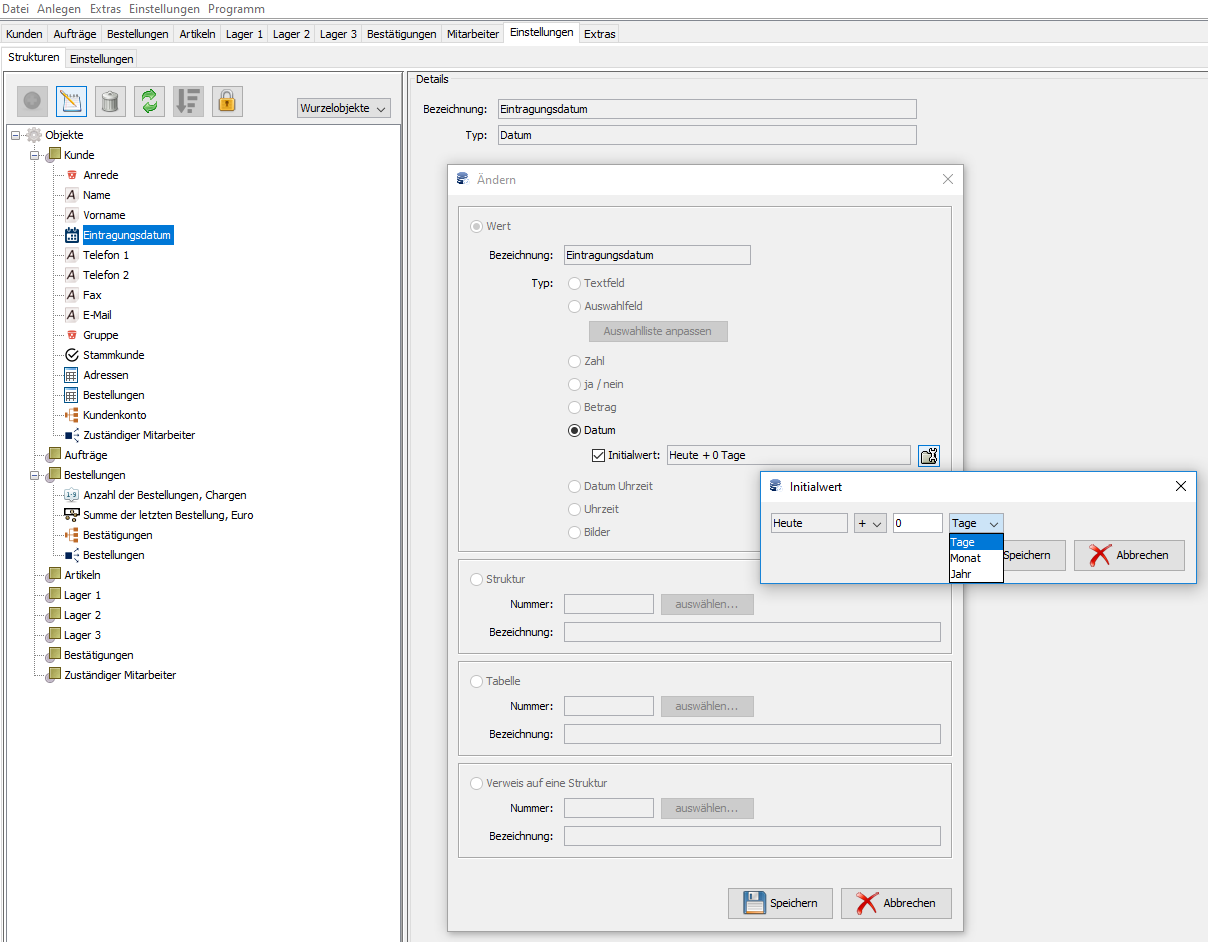Choose Monat from the unit list
1208x942 pixels.
(x=976, y=558)
